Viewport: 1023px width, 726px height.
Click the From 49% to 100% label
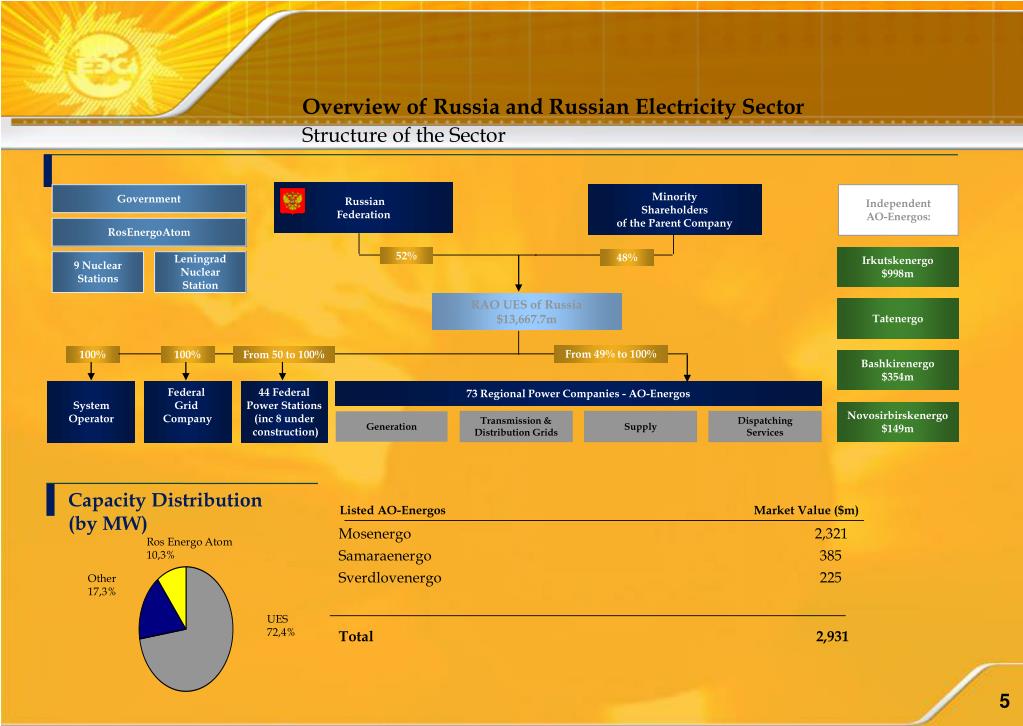point(611,354)
